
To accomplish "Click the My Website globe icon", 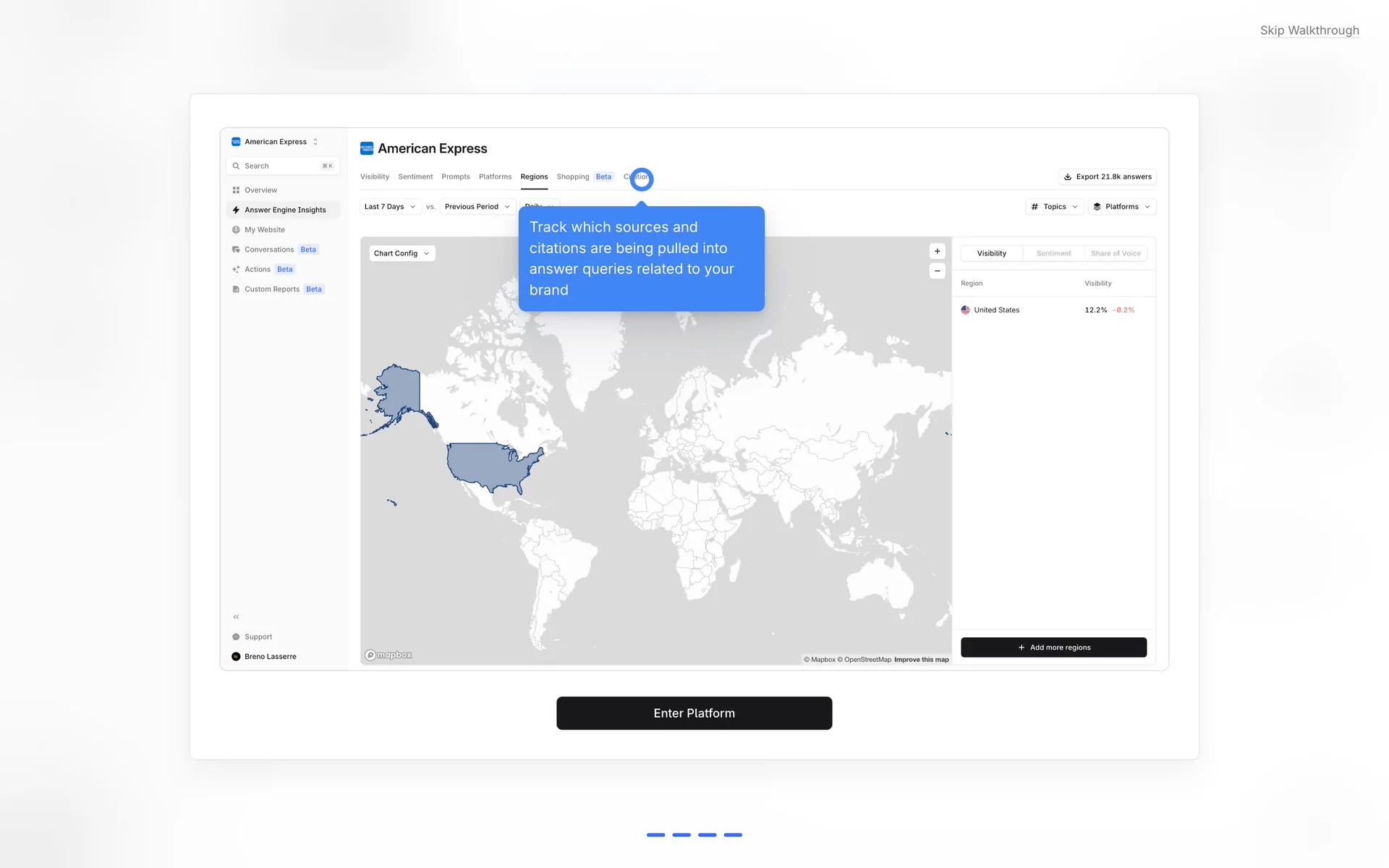I will click(x=236, y=230).
